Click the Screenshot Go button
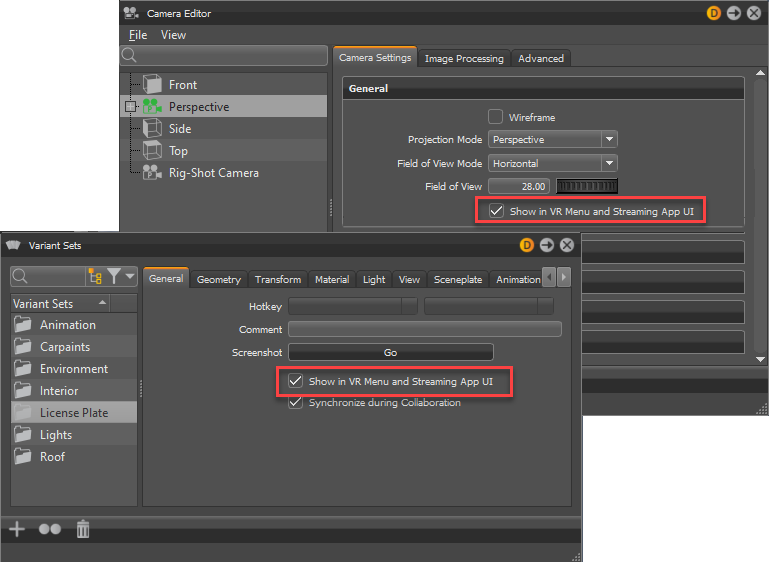Viewport: 769px width, 562px height. tap(390, 352)
